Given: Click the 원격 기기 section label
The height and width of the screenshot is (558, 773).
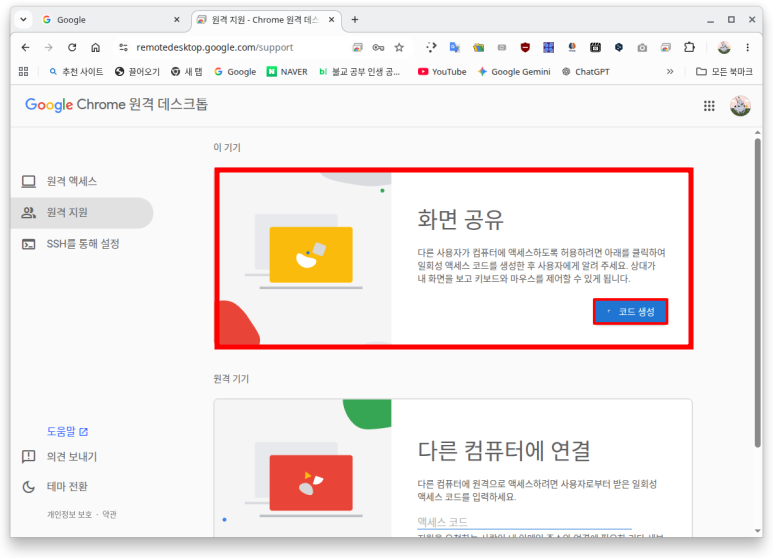Looking at the screenshot, I should (x=231, y=379).
